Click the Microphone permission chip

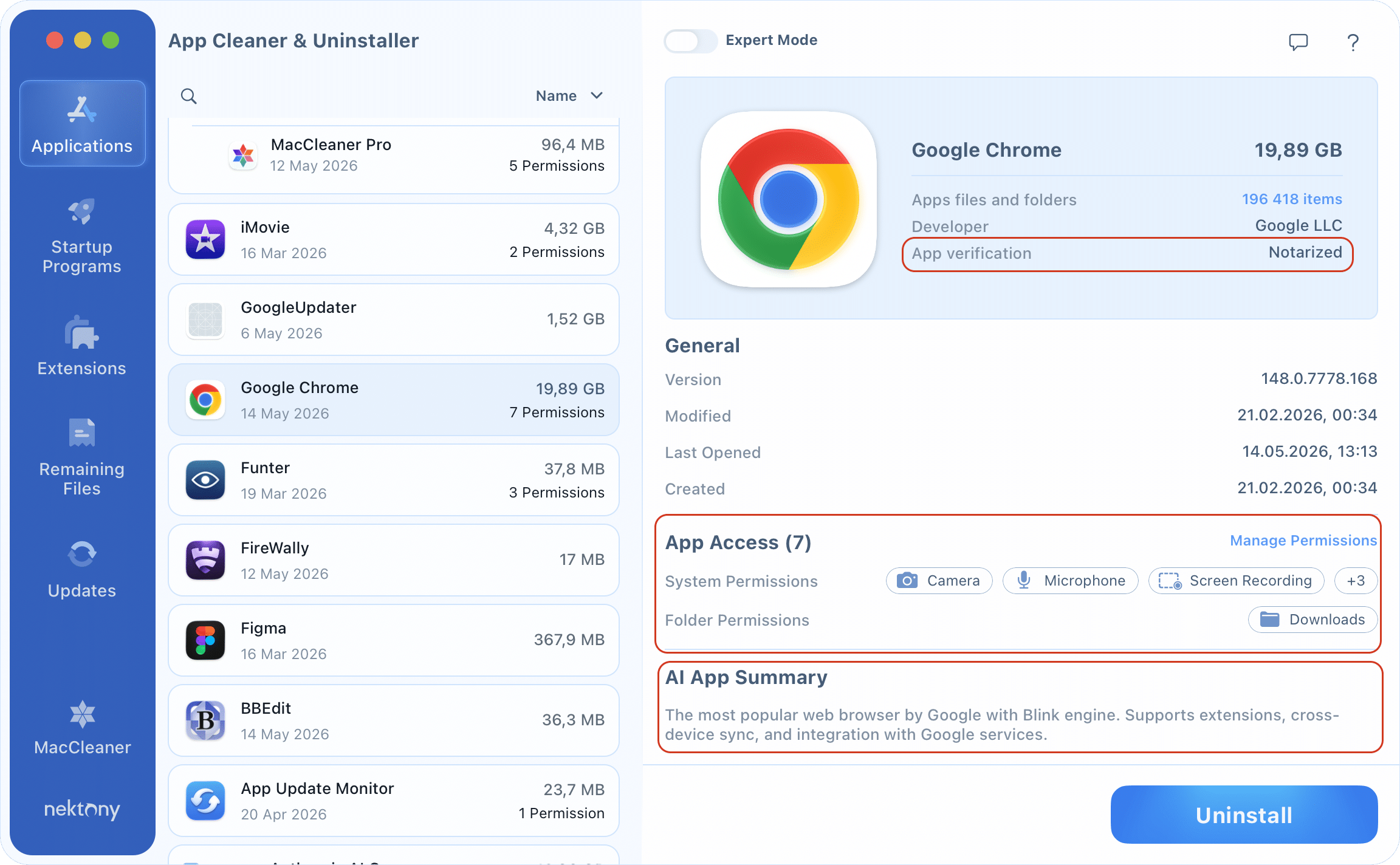point(1070,581)
